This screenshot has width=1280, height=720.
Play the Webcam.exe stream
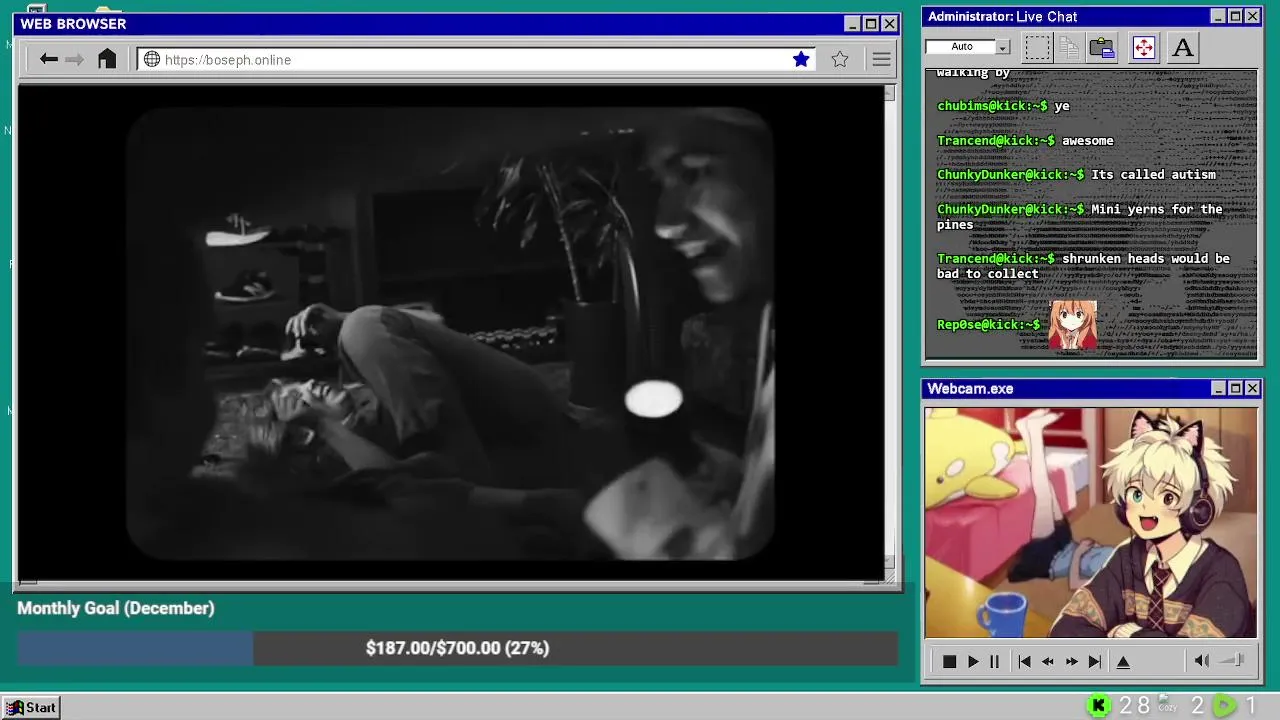click(973, 661)
